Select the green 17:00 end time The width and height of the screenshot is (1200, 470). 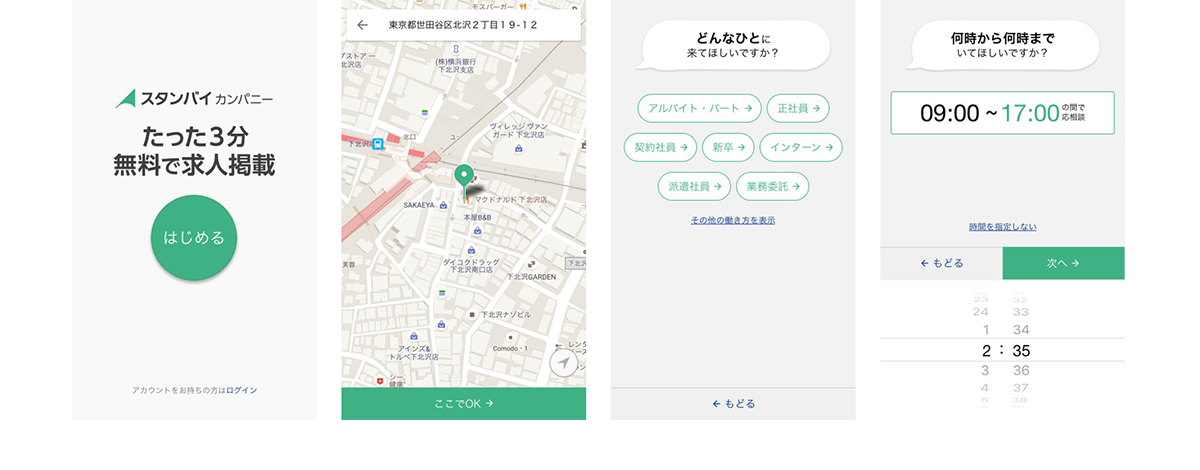coord(1030,113)
